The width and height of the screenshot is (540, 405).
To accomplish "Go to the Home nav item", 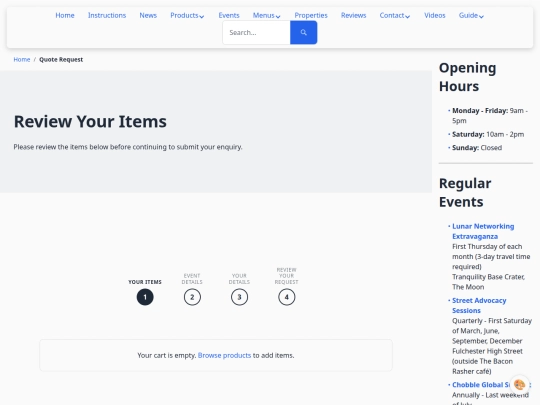I will click(65, 15).
